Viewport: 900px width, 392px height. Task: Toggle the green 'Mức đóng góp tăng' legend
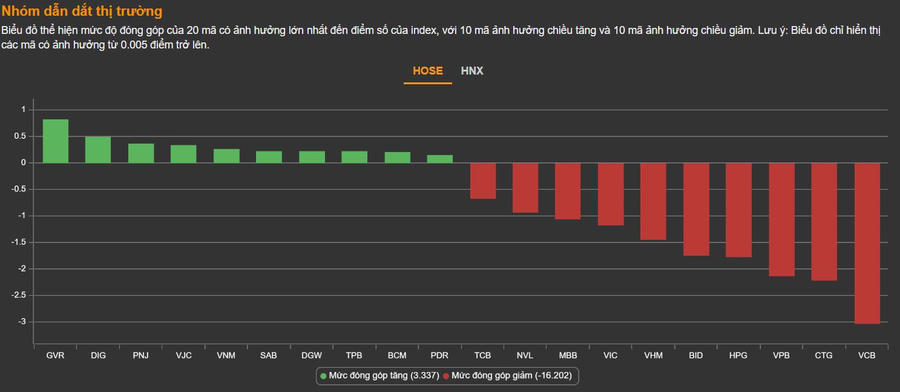click(379, 376)
